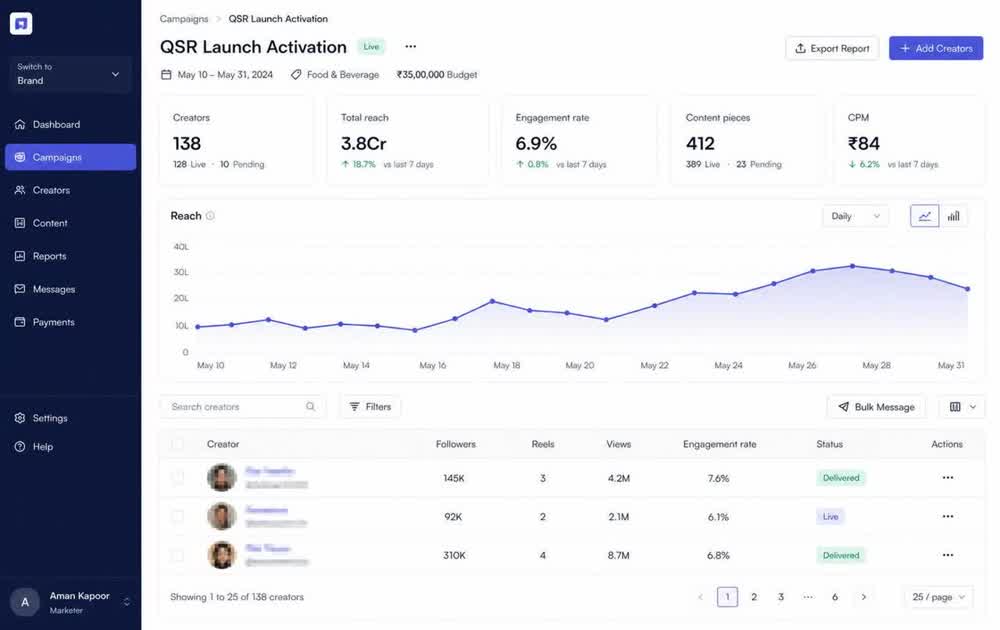Screen dimensions: 1000x630
Task: Click the Settings gear icon
Action: 20,418
